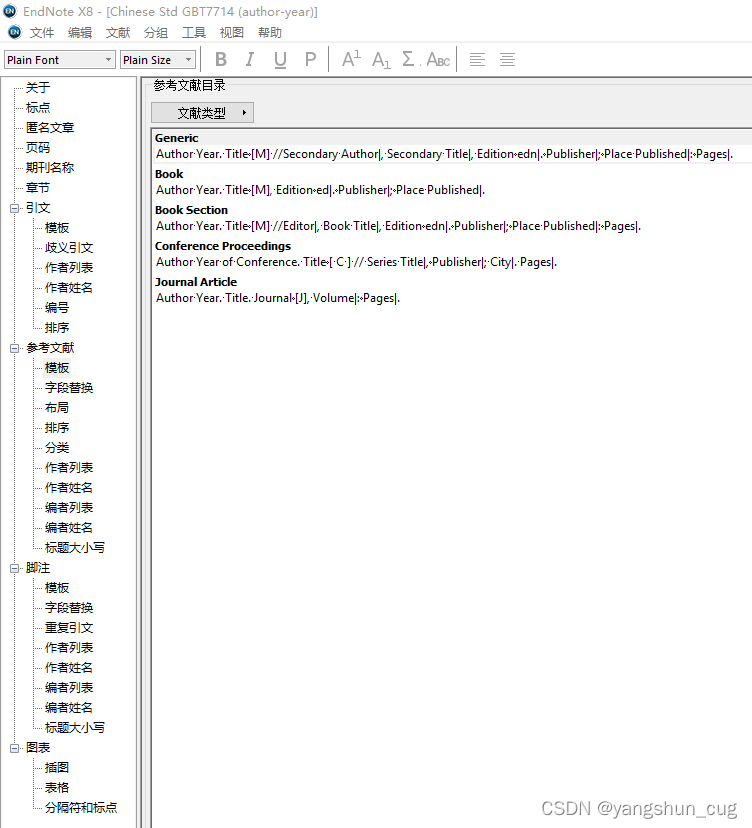Open the 工具 menu

click(194, 33)
